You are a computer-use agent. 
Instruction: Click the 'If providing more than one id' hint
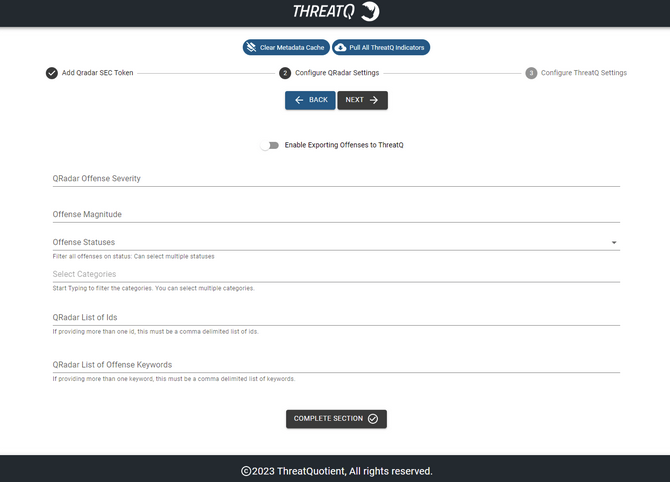156,332
